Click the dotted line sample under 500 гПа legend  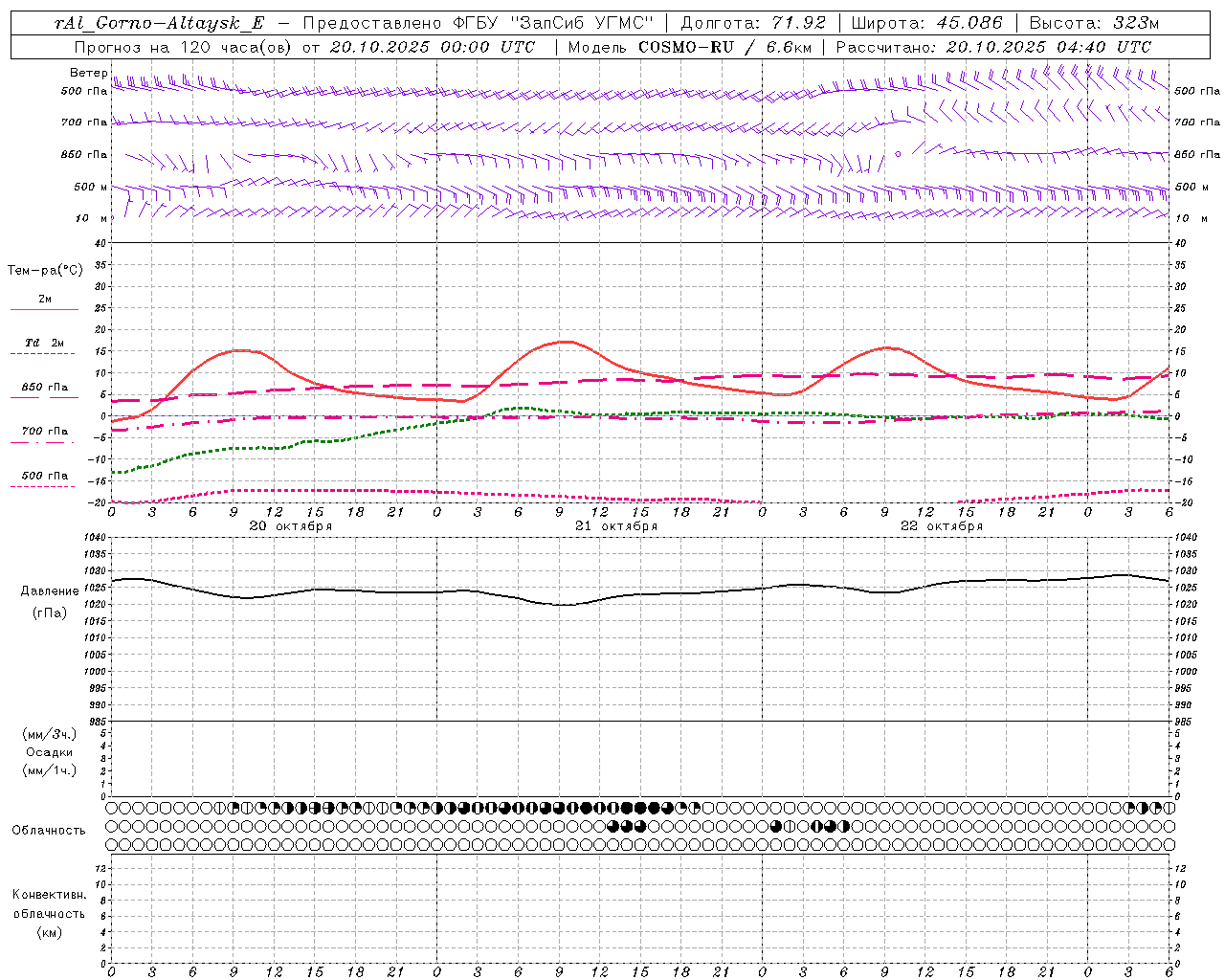coord(44,486)
